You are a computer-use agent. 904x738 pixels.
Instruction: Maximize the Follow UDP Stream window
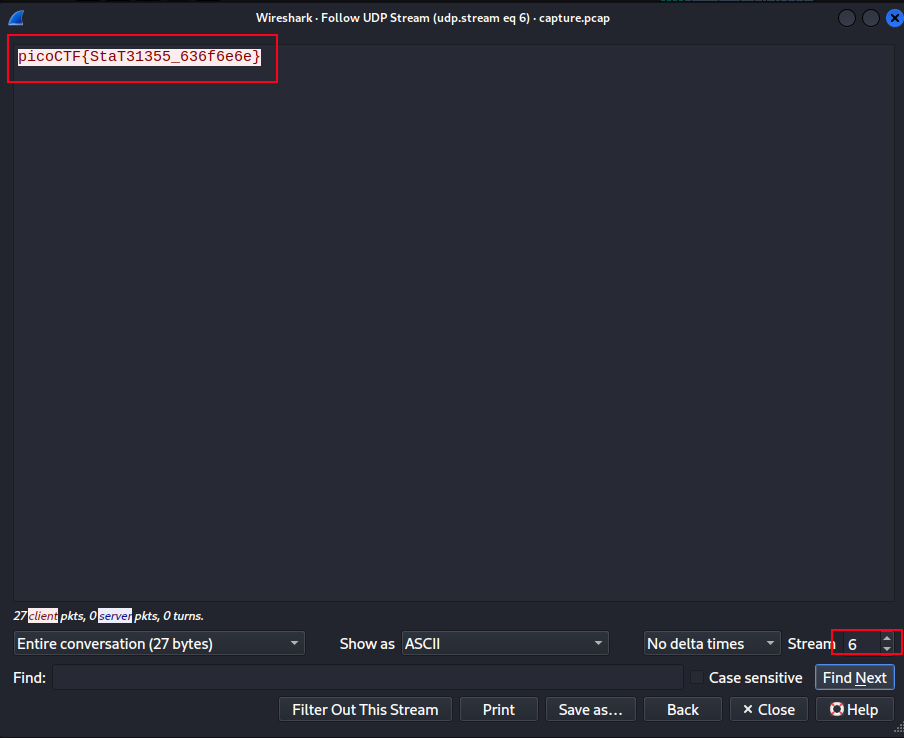click(871, 17)
